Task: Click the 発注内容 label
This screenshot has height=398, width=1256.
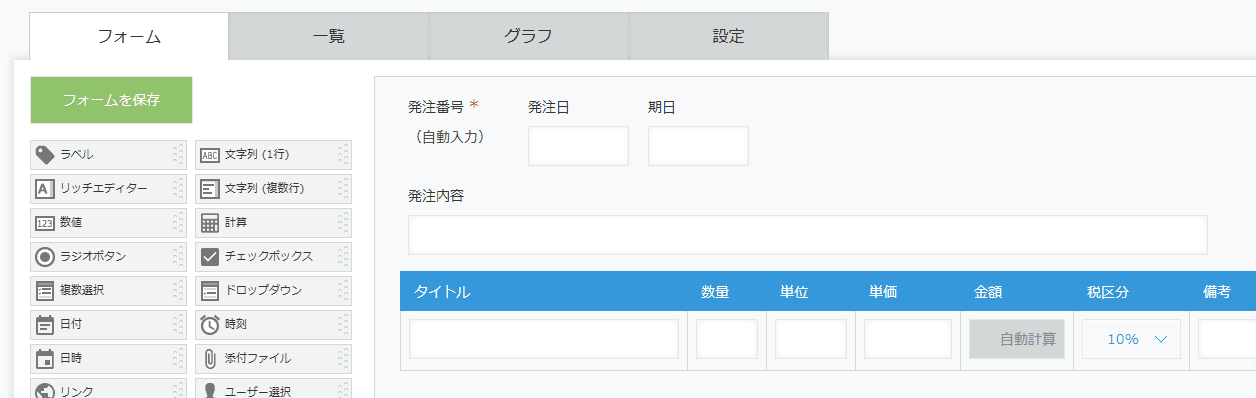Action: click(x=436, y=195)
